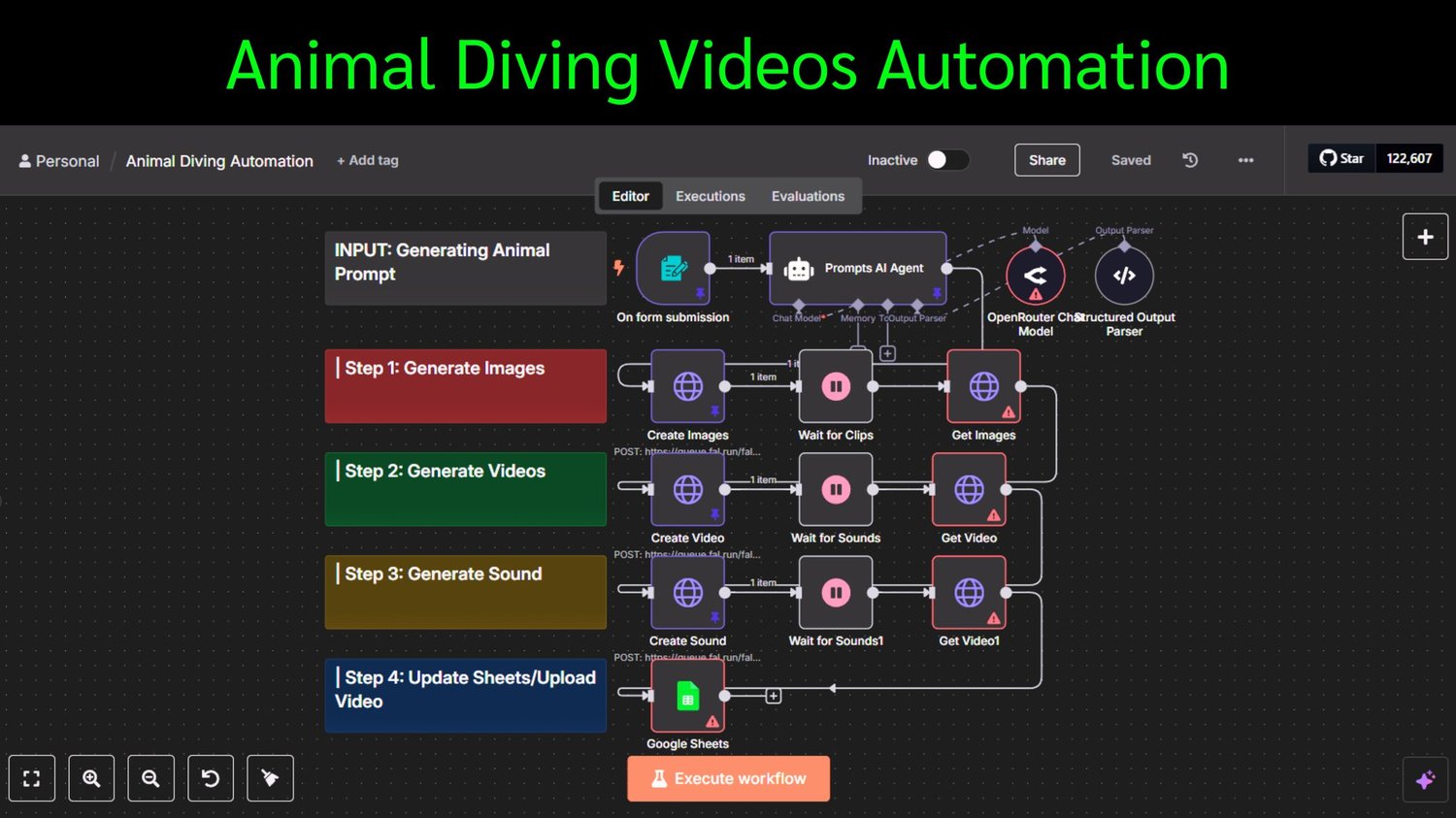The height and width of the screenshot is (818, 1456).
Task: Select the Prompts AI Agent node
Action: (x=858, y=268)
